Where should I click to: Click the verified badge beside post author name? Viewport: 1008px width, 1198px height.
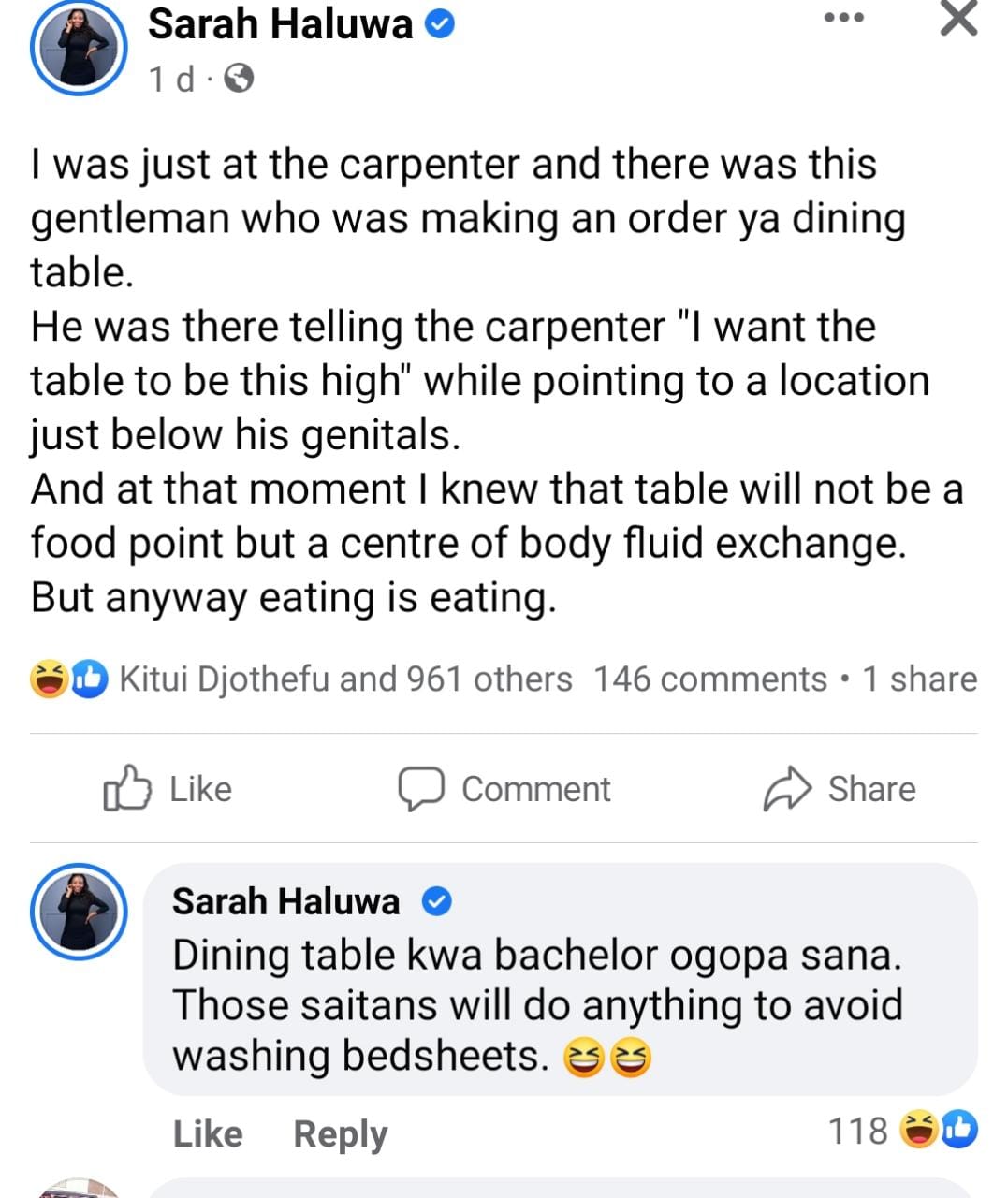click(440, 25)
